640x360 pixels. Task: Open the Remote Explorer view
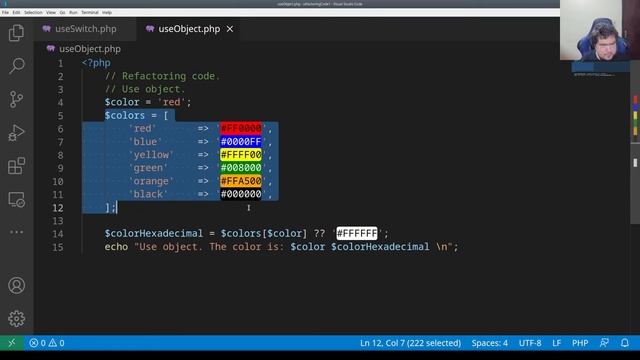[16, 199]
